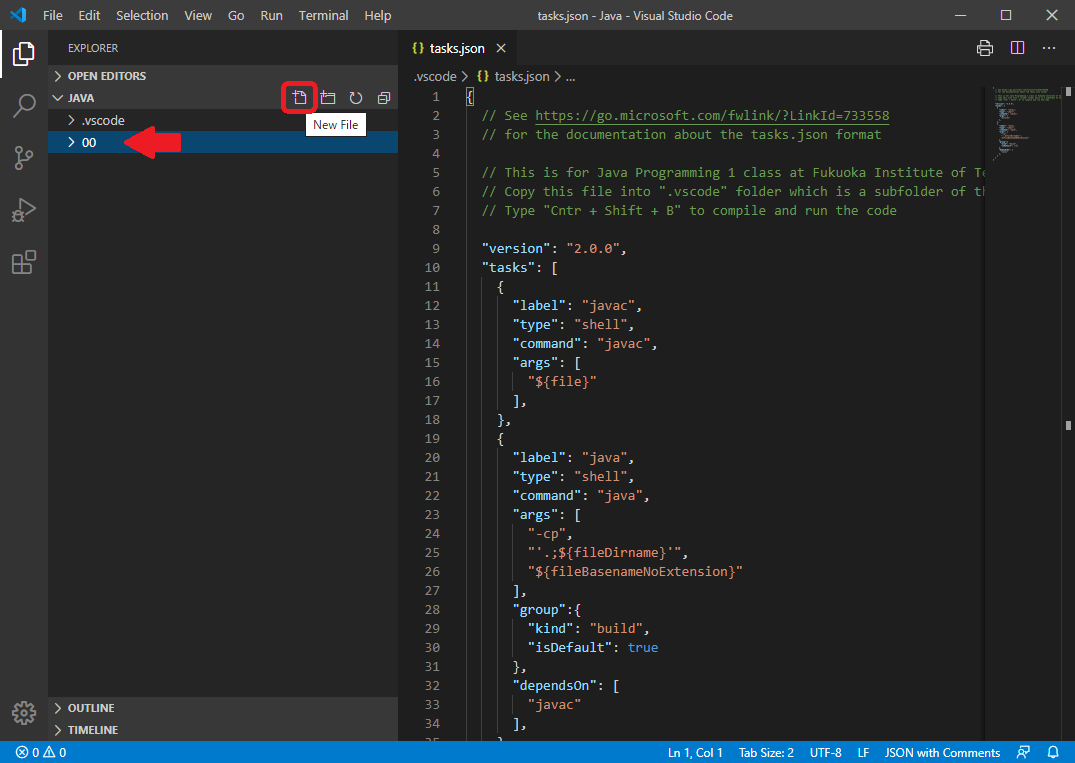Collapse all folders in Explorer
1075x763 pixels.
384,98
